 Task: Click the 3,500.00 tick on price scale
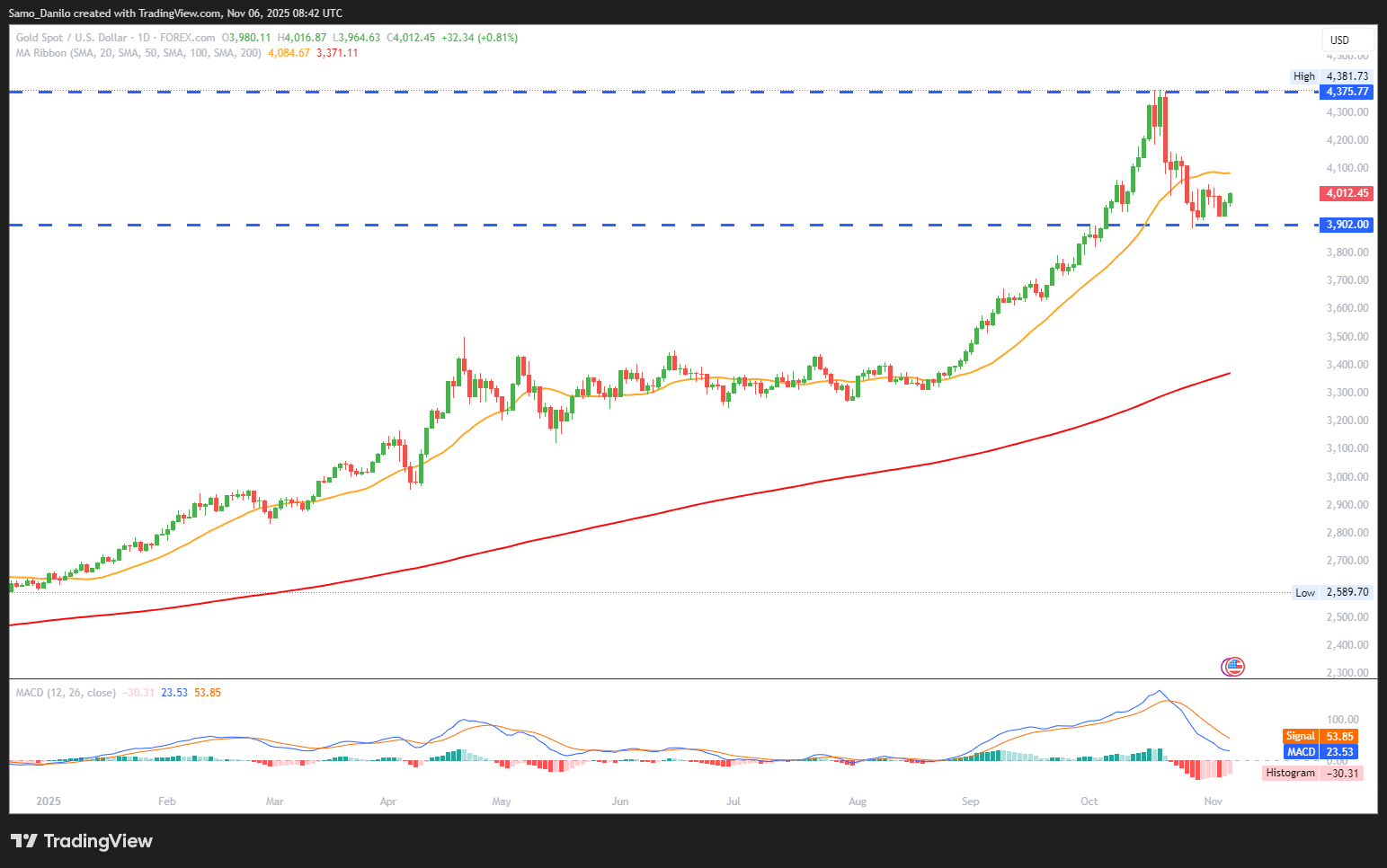[x=1347, y=337]
